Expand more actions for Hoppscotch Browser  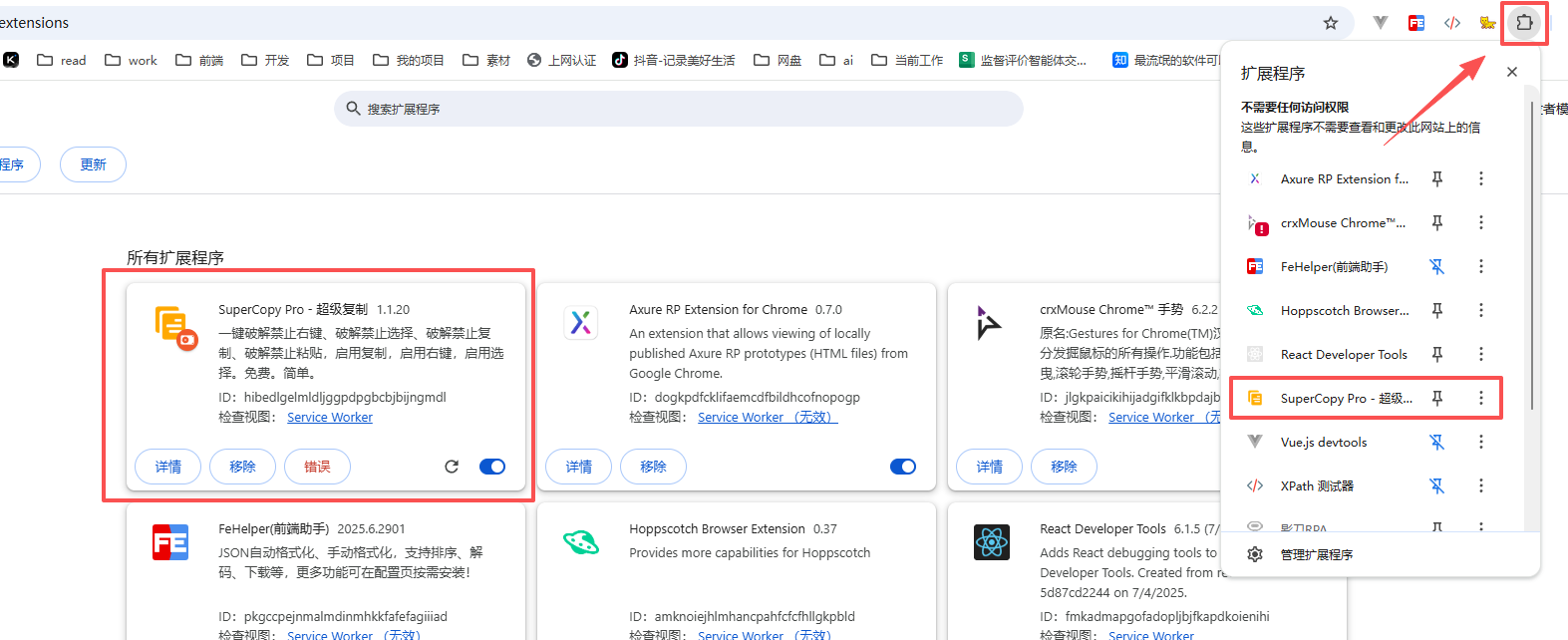[x=1480, y=311]
